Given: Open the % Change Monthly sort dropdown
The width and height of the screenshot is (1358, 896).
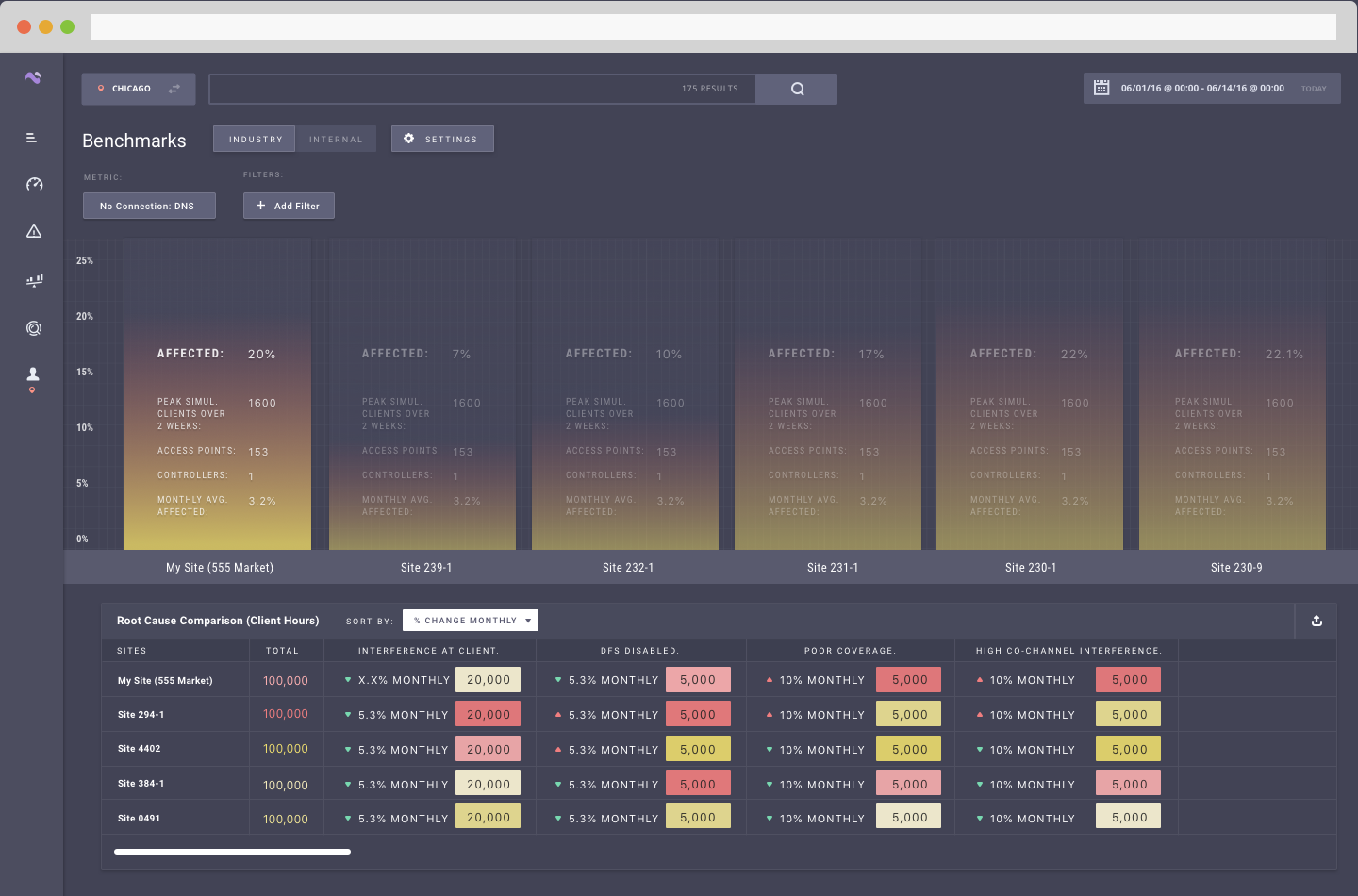Looking at the screenshot, I should click(x=471, y=621).
